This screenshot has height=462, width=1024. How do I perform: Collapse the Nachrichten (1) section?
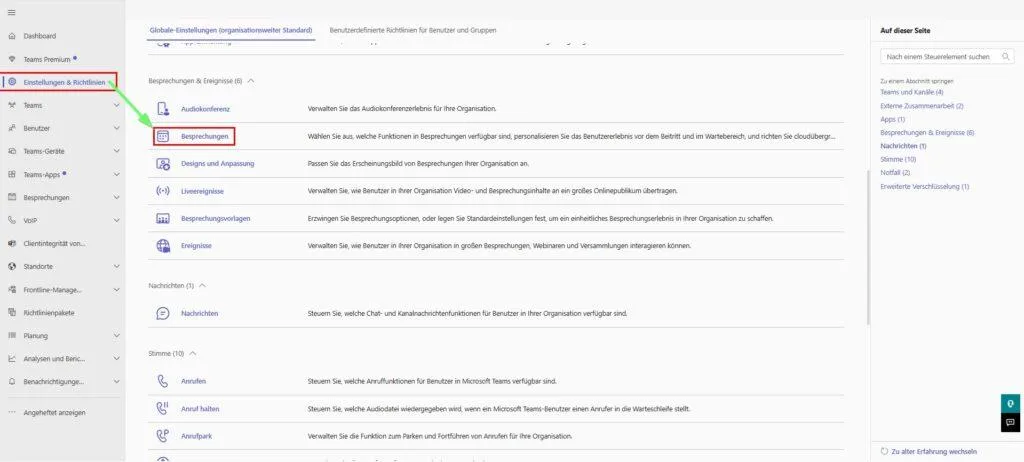coord(202,286)
